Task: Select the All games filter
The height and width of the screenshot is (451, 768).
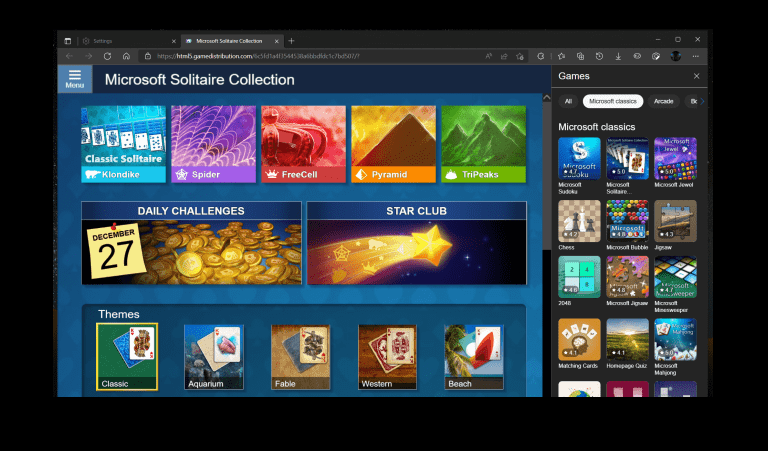Action: pos(568,101)
